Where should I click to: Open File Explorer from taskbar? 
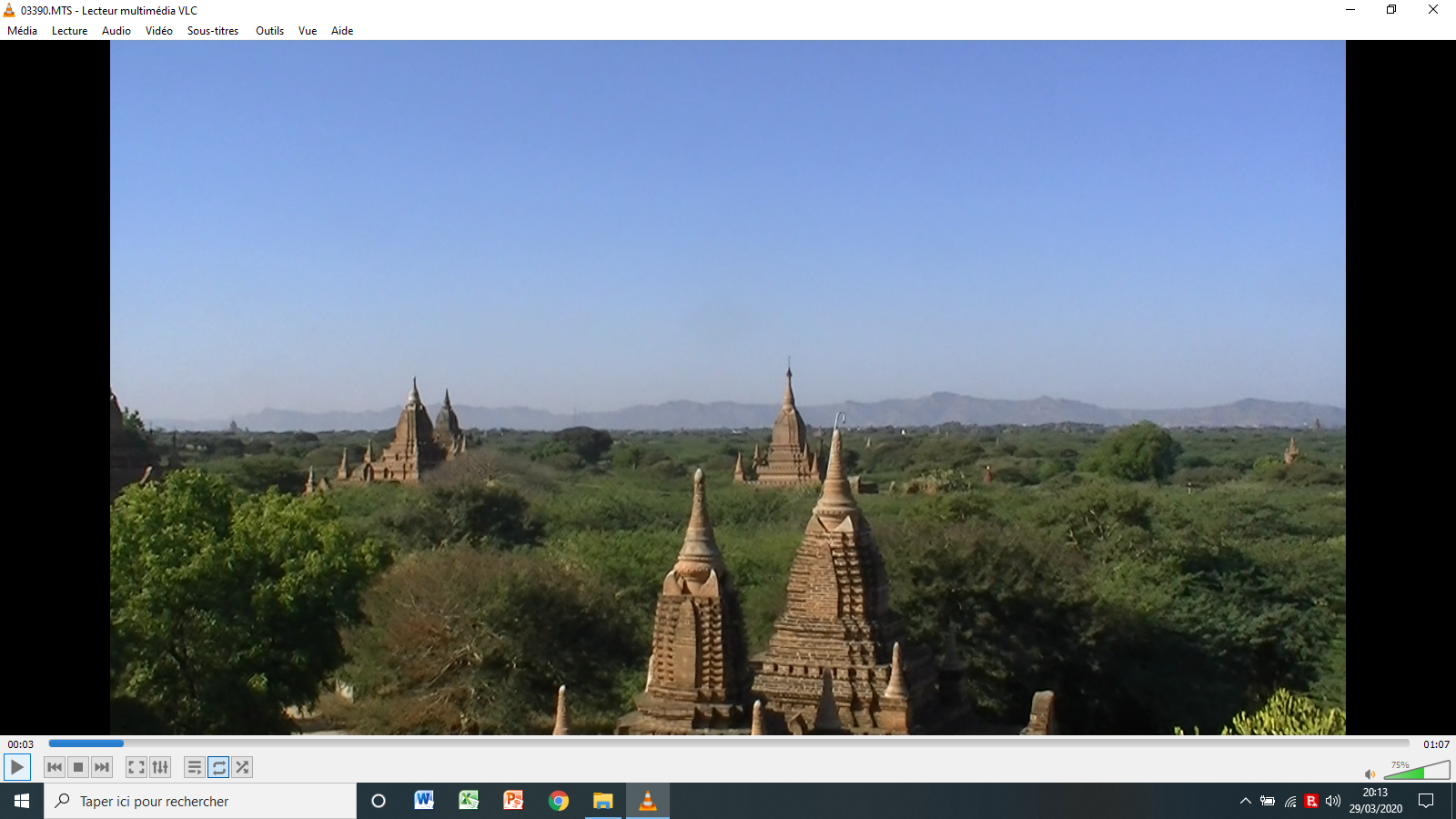(603, 801)
